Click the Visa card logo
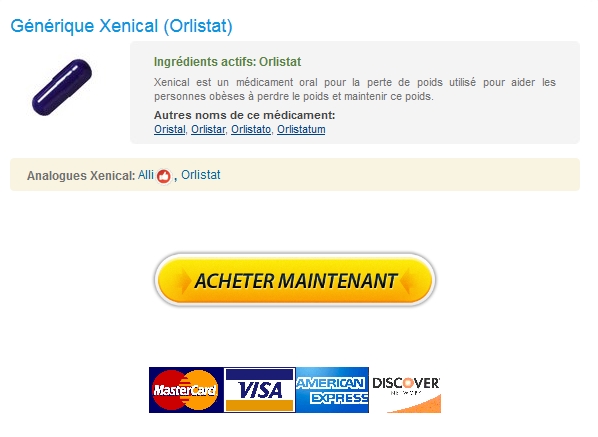Screen dimensions: 598x437 click(x=259, y=390)
